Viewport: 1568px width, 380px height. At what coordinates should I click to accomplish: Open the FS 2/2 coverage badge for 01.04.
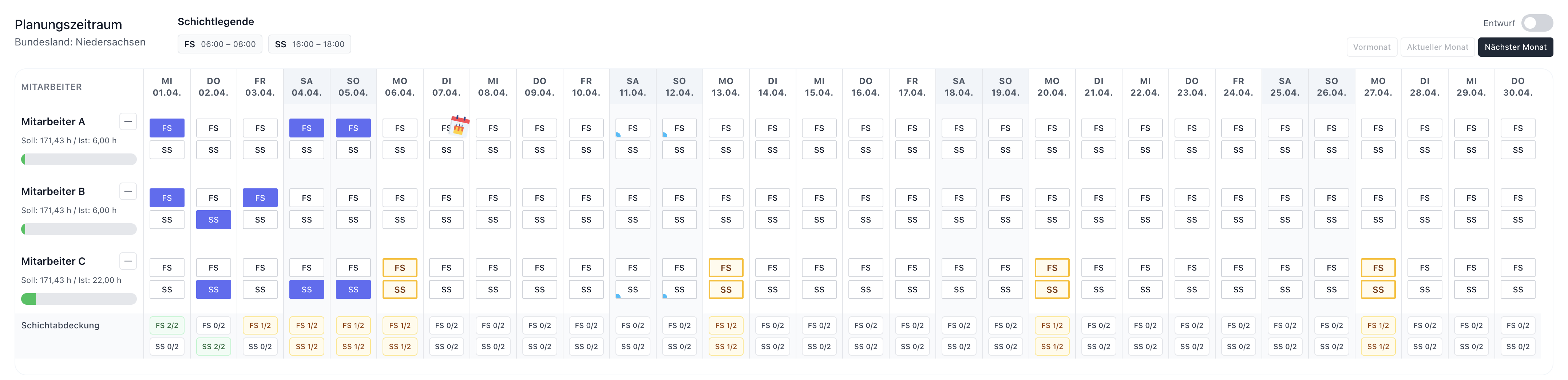click(x=167, y=326)
